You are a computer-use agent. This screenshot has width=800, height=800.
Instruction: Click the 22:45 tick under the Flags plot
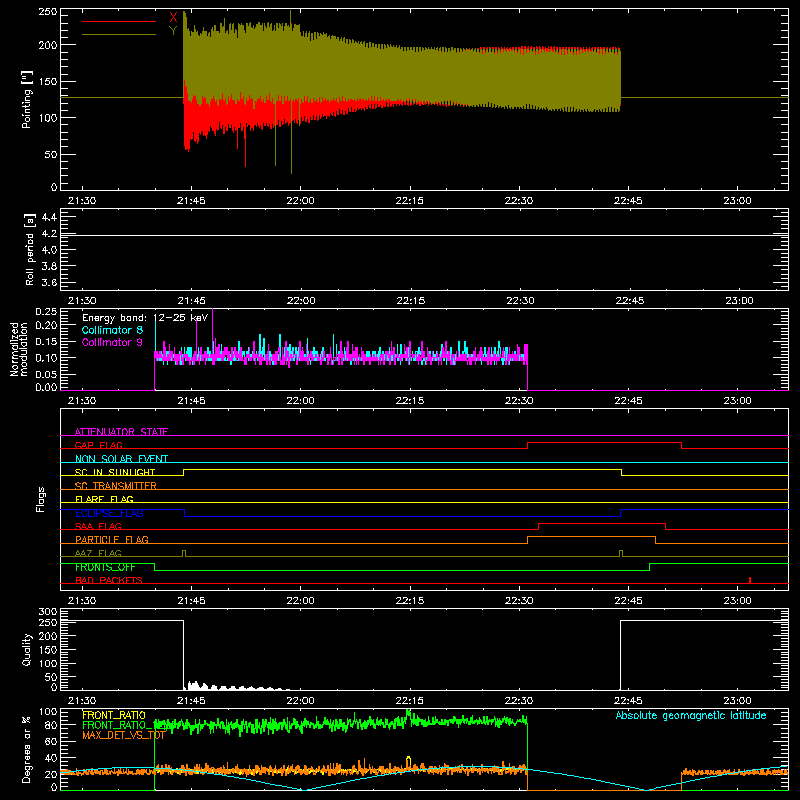[628, 601]
